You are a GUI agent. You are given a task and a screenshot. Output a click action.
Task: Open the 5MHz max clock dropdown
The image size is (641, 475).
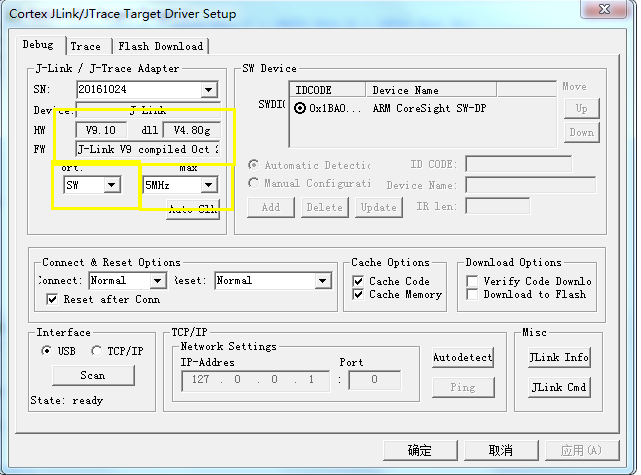pyautogui.click(x=208, y=185)
